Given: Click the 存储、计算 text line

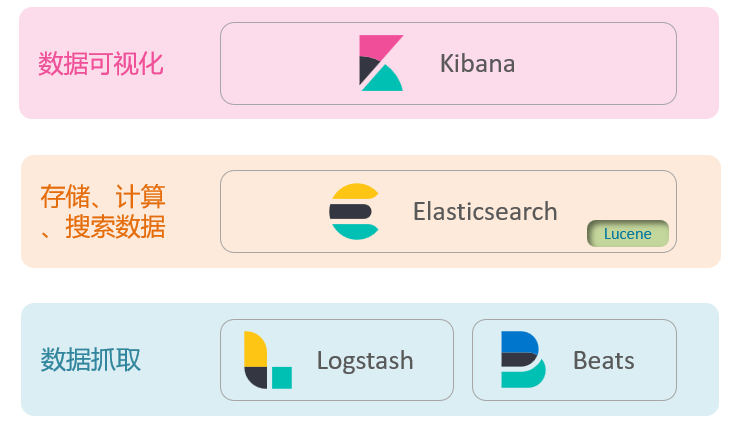Looking at the screenshot, I should pos(103,196).
